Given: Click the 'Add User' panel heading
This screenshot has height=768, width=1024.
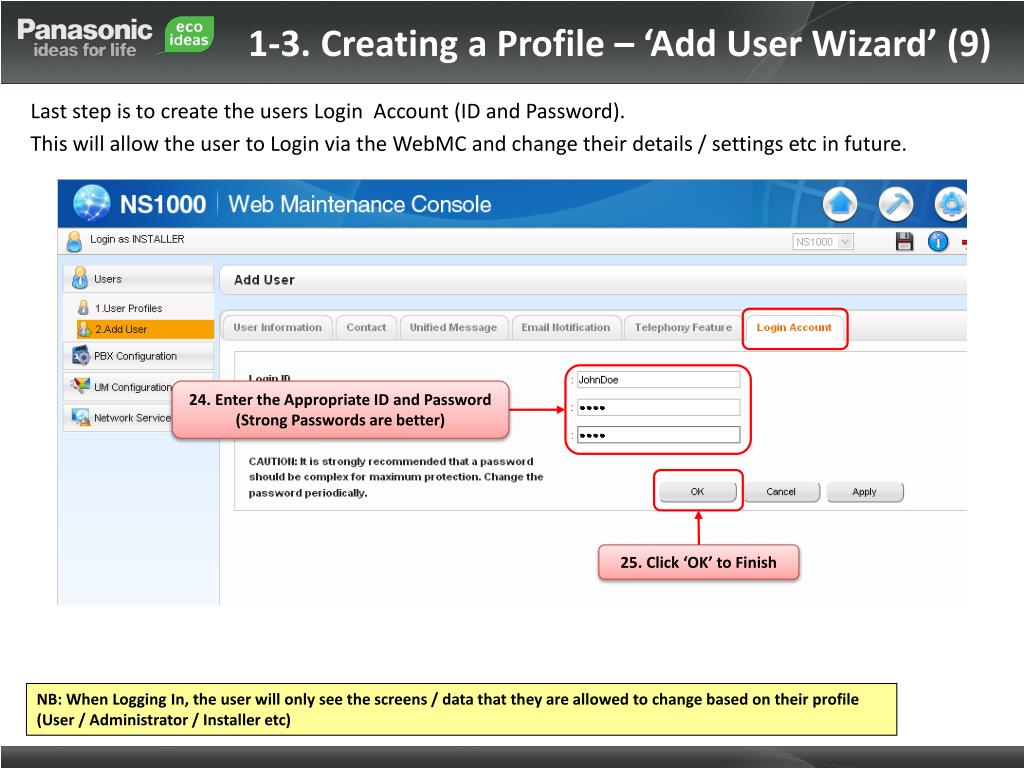Looking at the screenshot, I should (264, 280).
